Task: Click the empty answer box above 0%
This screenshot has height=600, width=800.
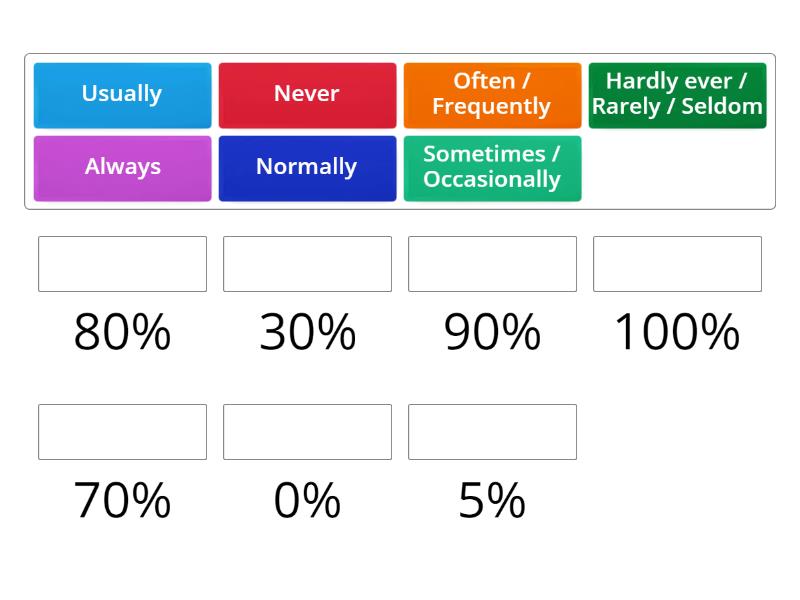Action: click(x=307, y=432)
